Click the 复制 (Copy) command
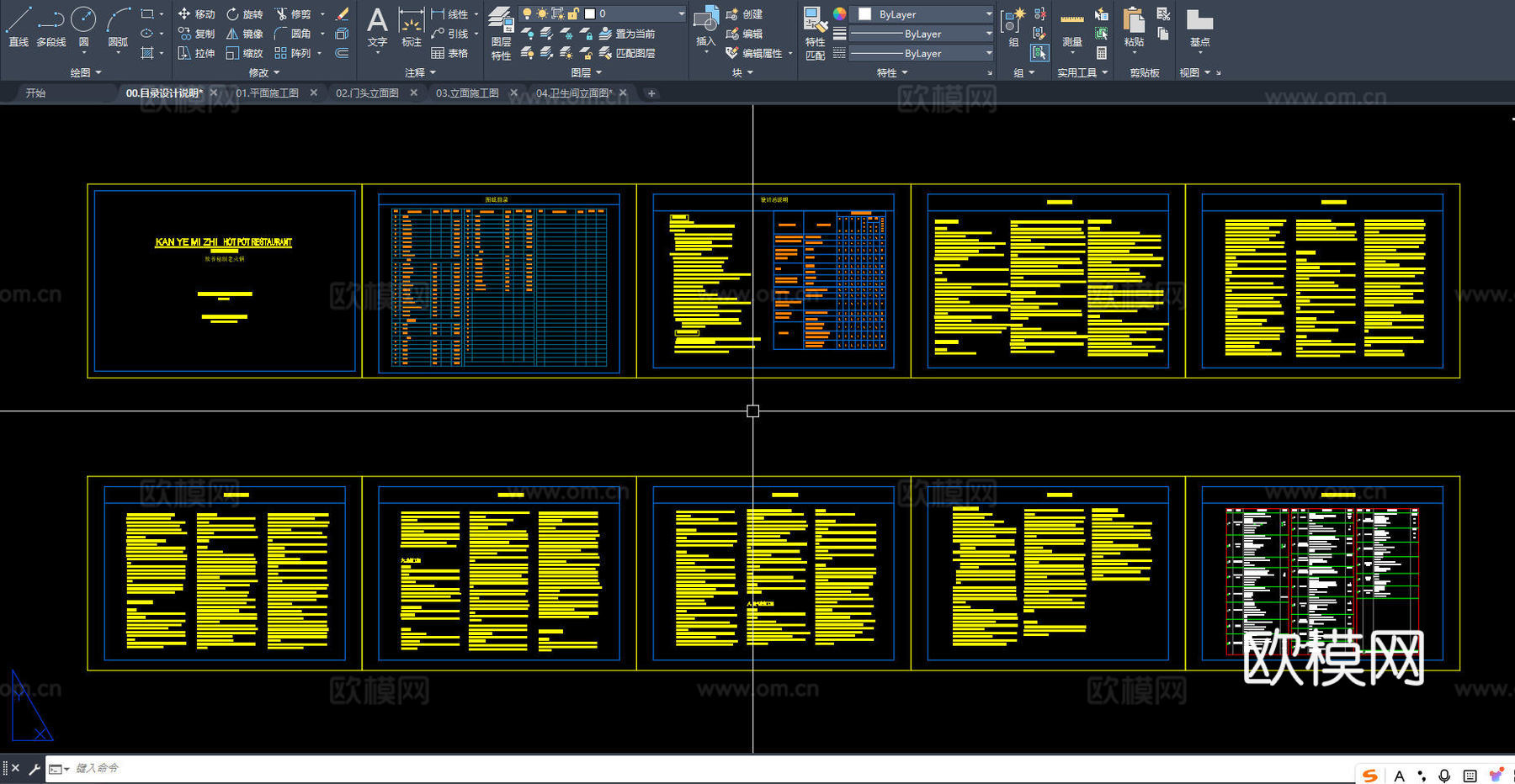 196,34
